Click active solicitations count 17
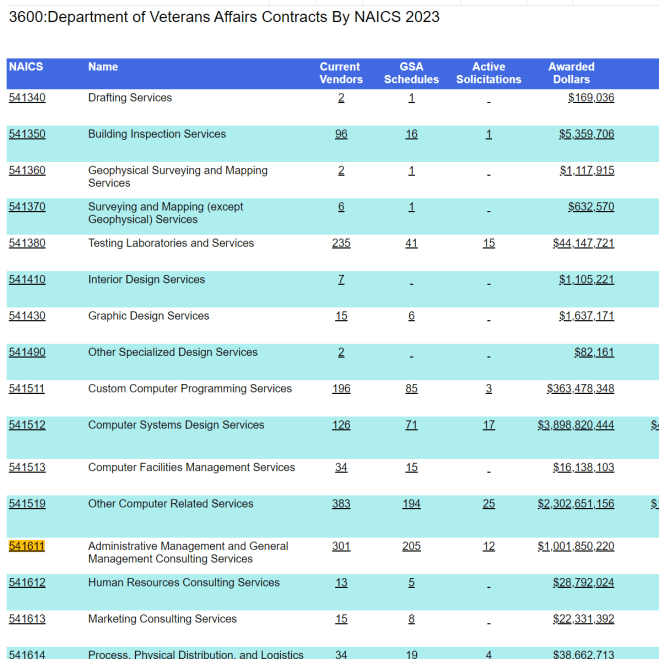Image resolution: width=659 pixels, height=659 pixels. coord(488,425)
